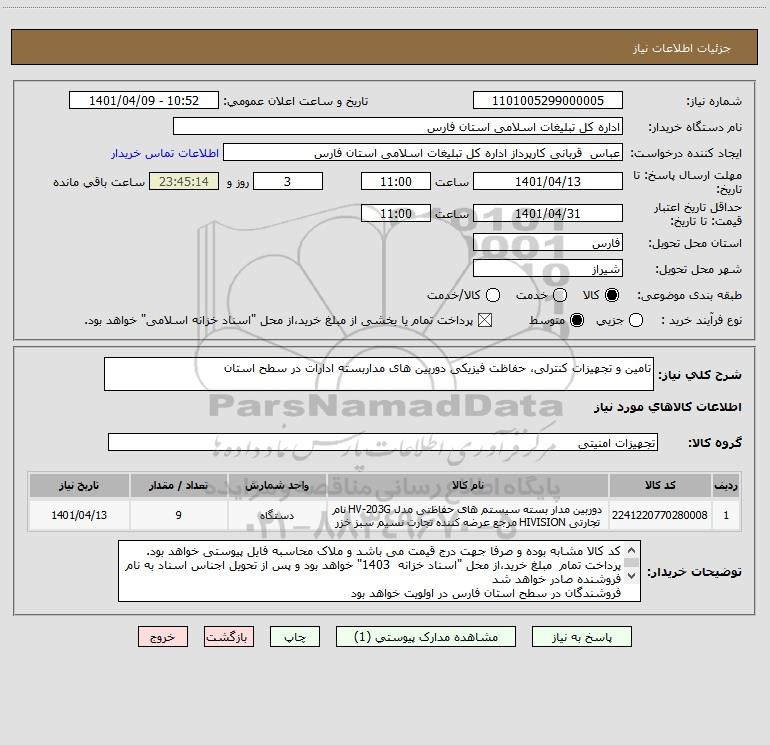Select the کالا radio button
This screenshot has height=745, width=770.
[612, 295]
